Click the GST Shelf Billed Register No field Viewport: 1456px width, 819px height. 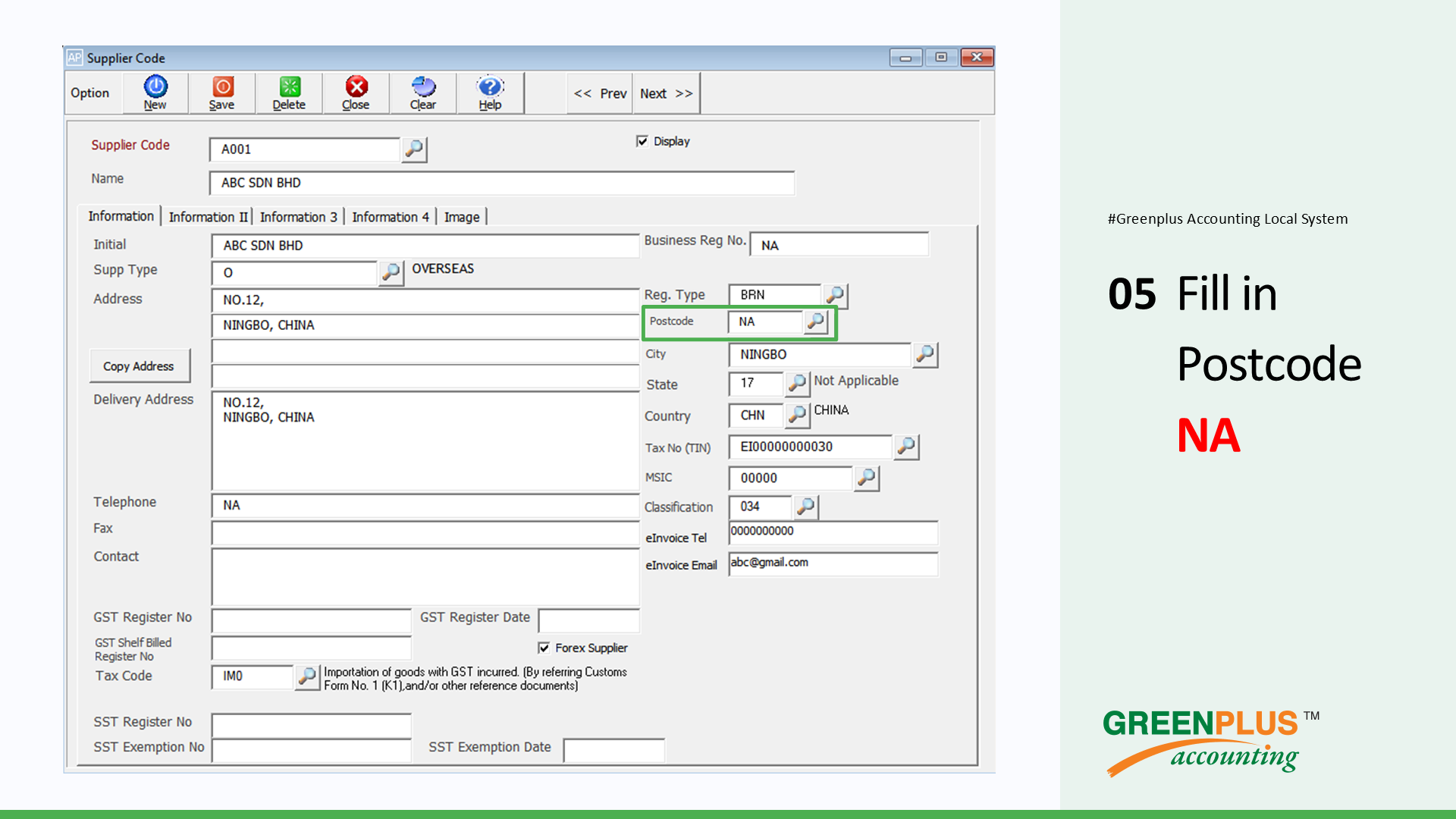pyautogui.click(x=312, y=648)
